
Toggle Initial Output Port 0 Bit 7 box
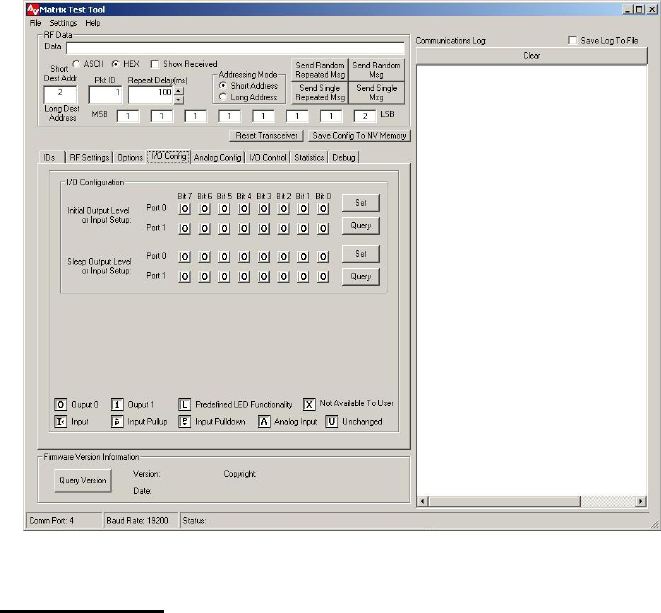pos(185,209)
